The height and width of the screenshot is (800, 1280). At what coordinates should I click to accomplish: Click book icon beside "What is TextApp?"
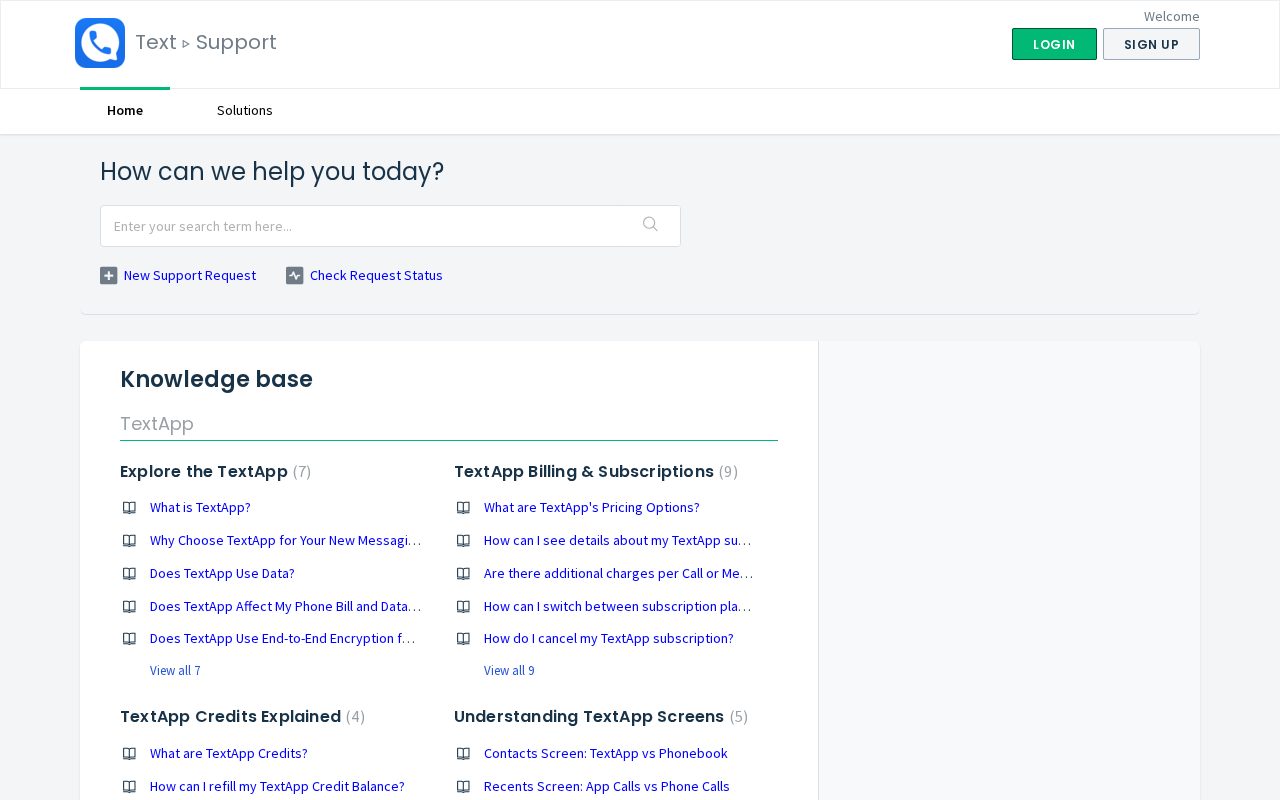[129, 508]
